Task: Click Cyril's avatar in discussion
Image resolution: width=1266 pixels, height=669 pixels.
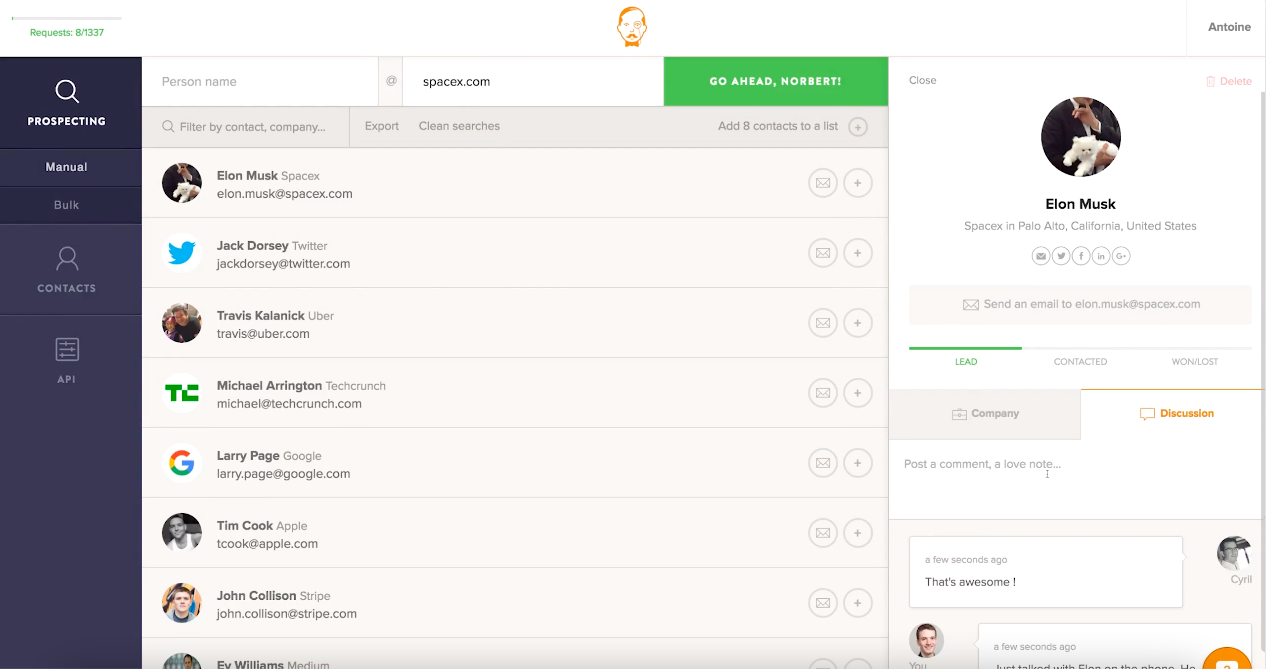Action: coord(1234,553)
